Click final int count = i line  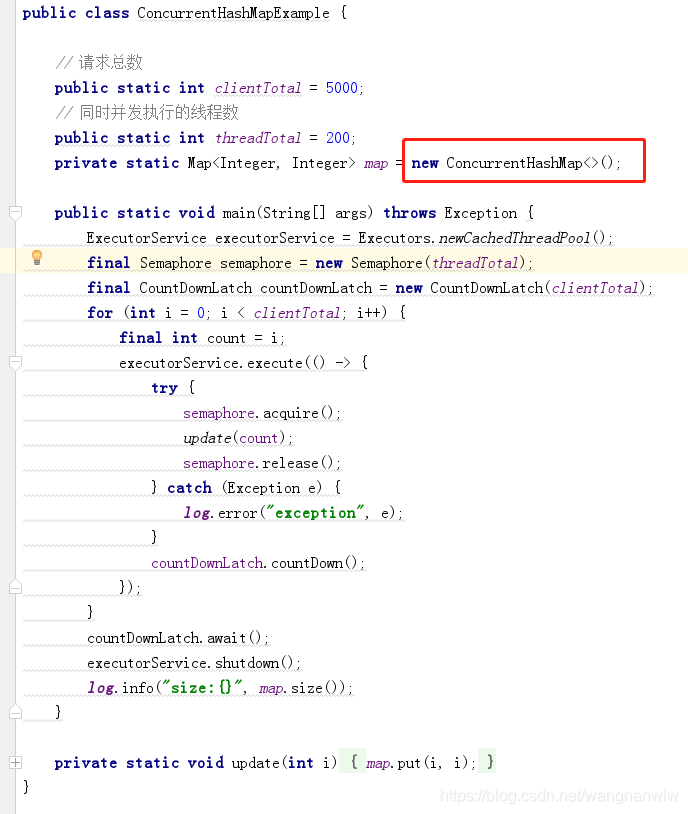[x=202, y=338]
